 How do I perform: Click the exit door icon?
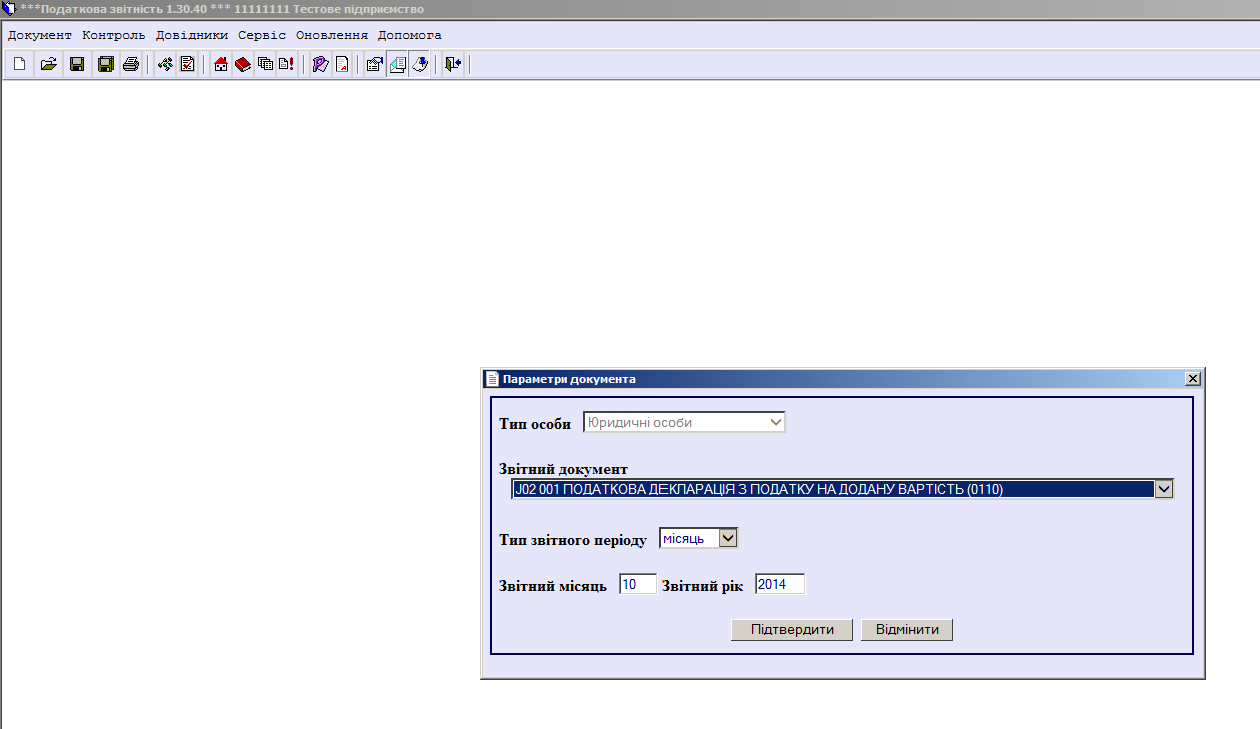[x=453, y=65]
